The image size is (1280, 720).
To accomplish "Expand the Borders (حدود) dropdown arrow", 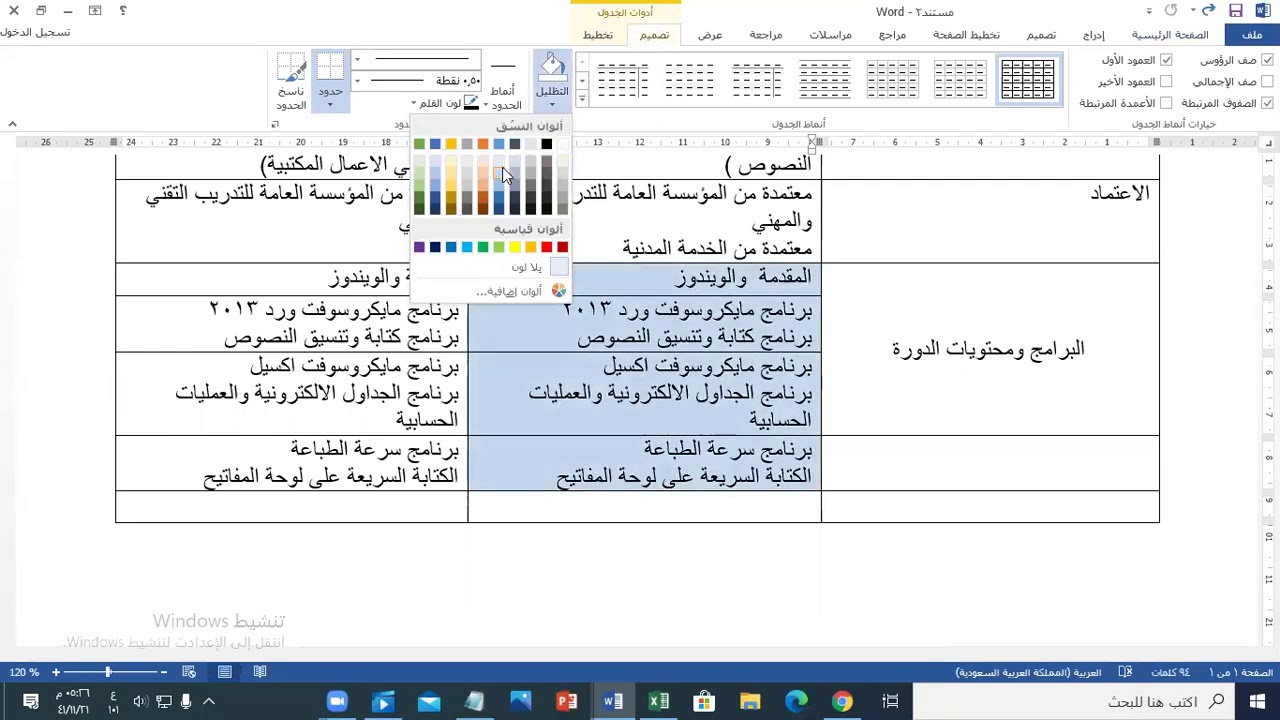I will [x=330, y=104].
